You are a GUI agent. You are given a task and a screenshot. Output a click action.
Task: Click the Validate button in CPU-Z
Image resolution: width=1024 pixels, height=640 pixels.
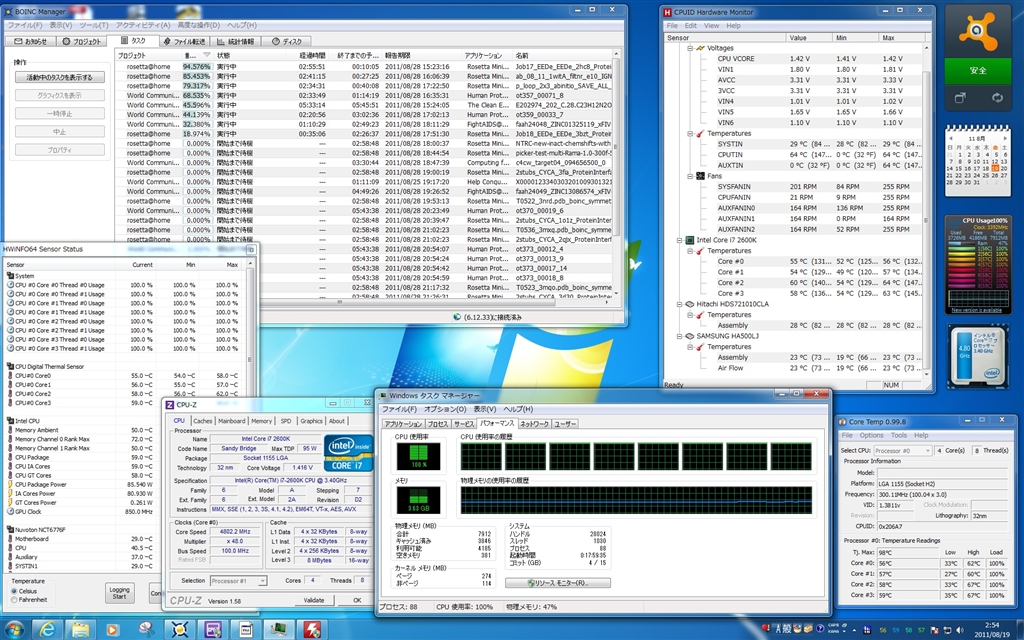coord(314,600)
